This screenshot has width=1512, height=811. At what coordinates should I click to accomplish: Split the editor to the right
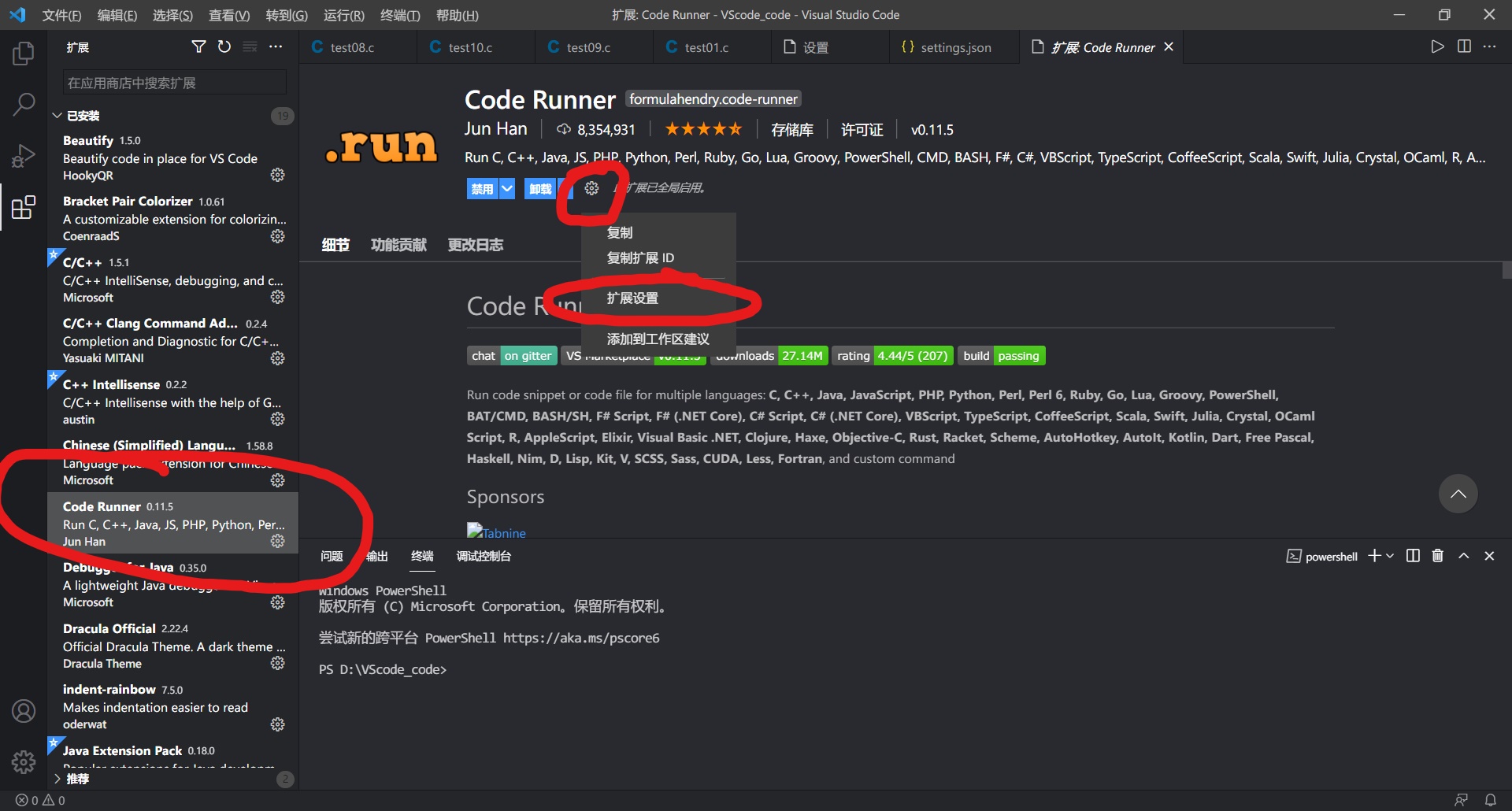coord(1464,47)
